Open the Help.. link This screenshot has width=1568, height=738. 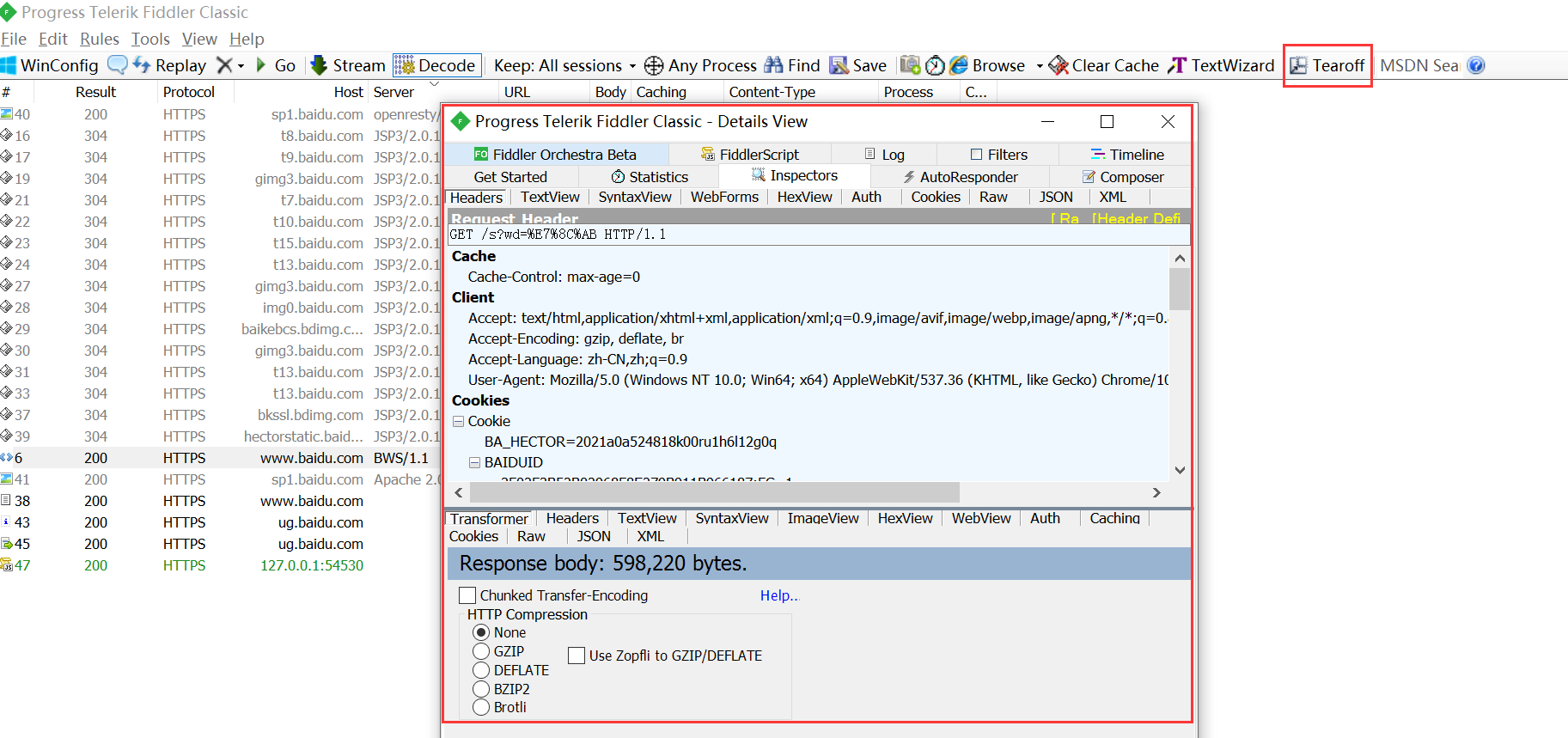[x=779, y=595]
